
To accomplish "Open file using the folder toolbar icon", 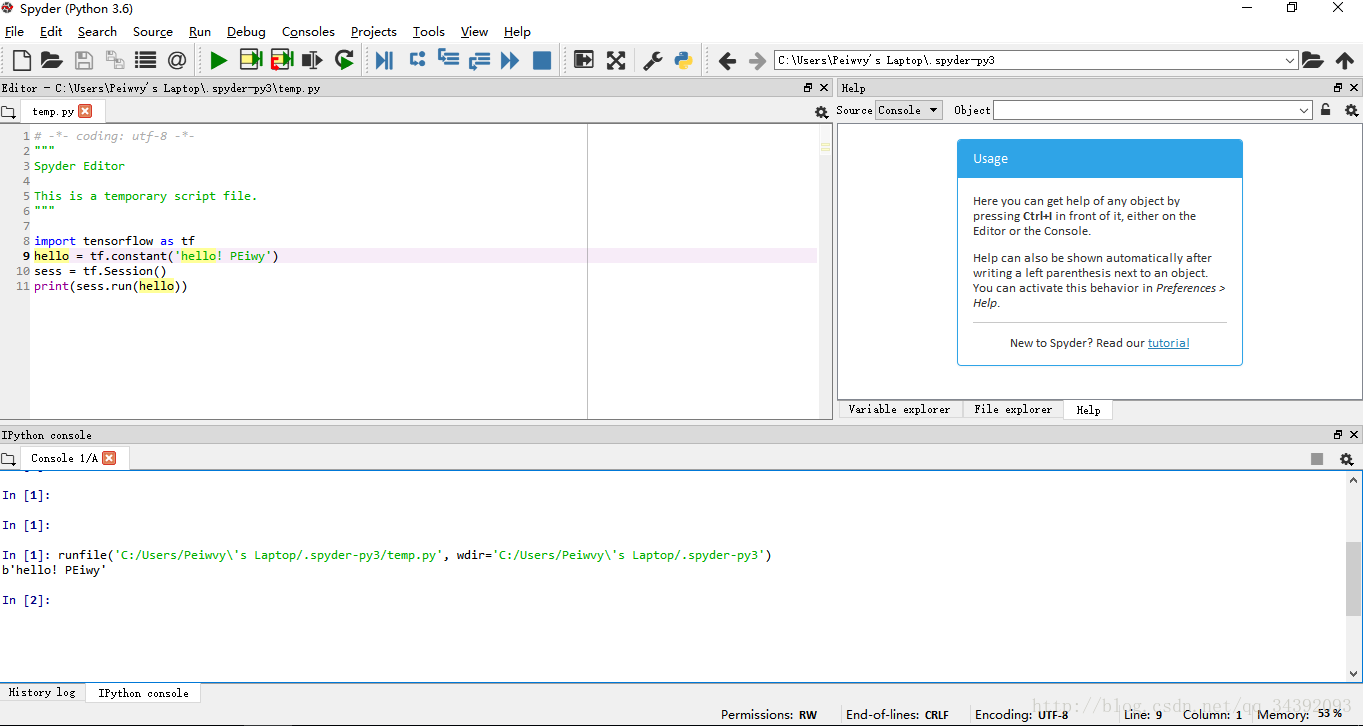I will click(51, 60).
